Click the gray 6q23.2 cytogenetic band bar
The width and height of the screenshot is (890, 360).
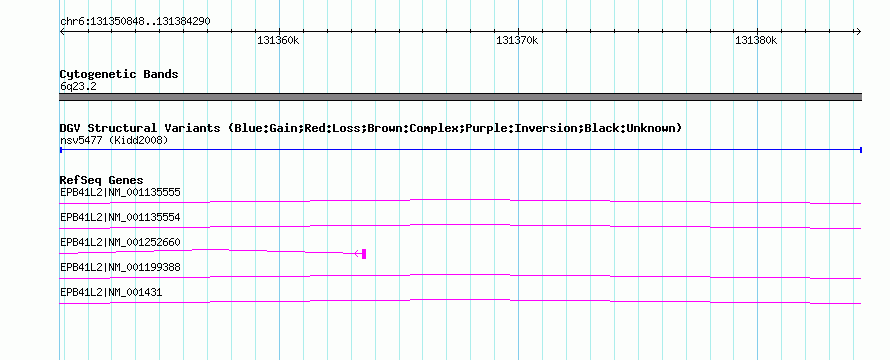(x=460, y=97)
